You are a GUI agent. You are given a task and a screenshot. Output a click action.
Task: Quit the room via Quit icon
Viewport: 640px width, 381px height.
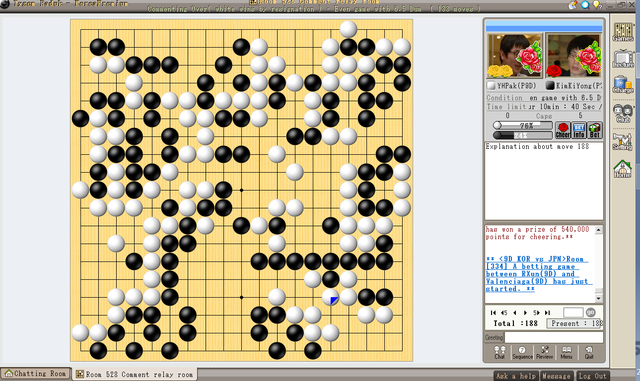pyautogui.click(x=589, y=352)
